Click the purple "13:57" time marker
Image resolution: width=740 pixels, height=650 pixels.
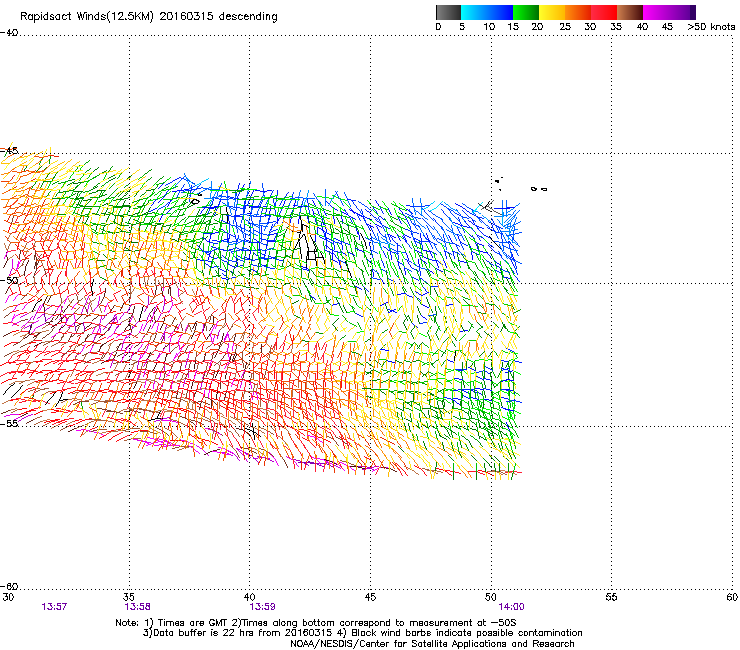pyautogui.click(x=54, y=607)
